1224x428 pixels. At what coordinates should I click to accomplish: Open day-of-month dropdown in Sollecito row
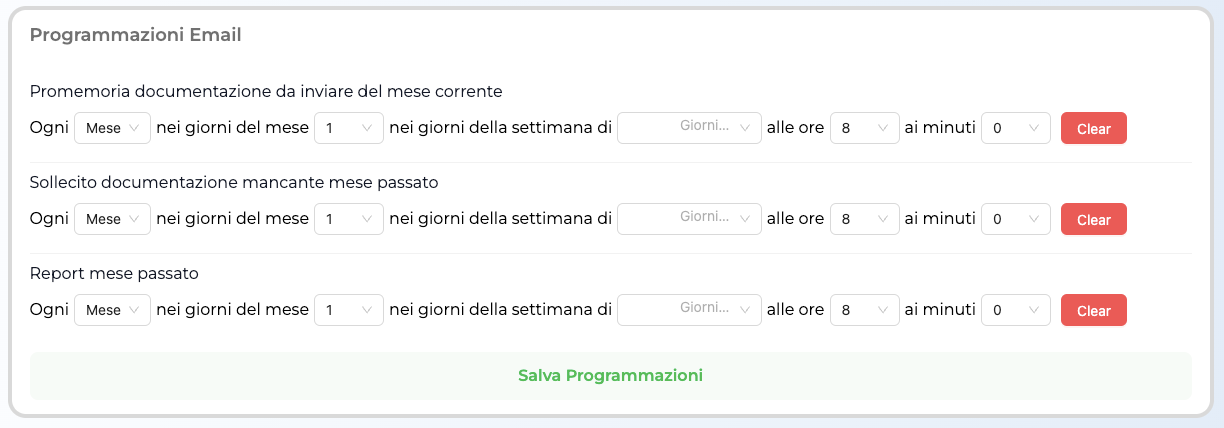click(x=348, y=219)
